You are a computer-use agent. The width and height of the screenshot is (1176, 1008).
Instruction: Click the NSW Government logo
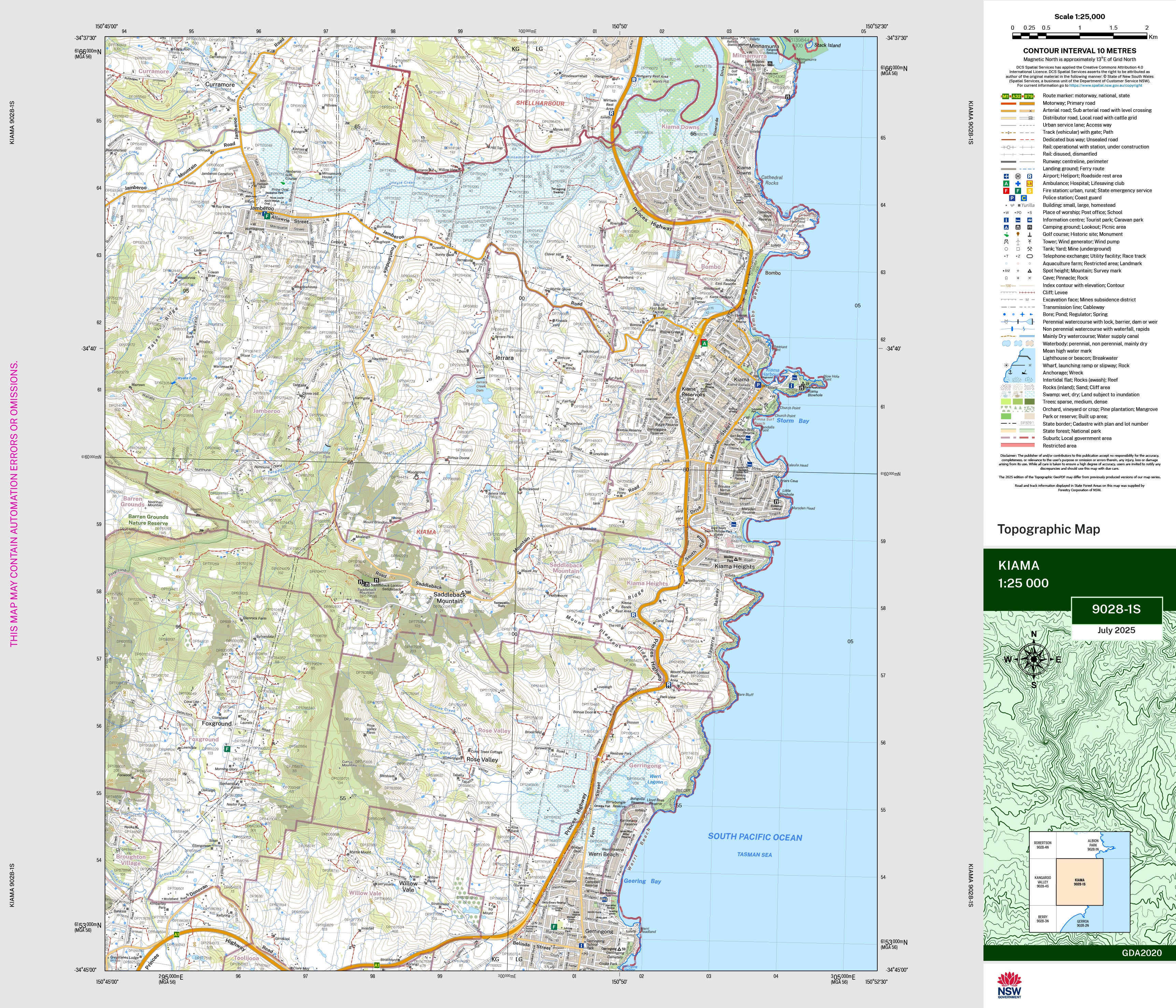pos(1009,985)
